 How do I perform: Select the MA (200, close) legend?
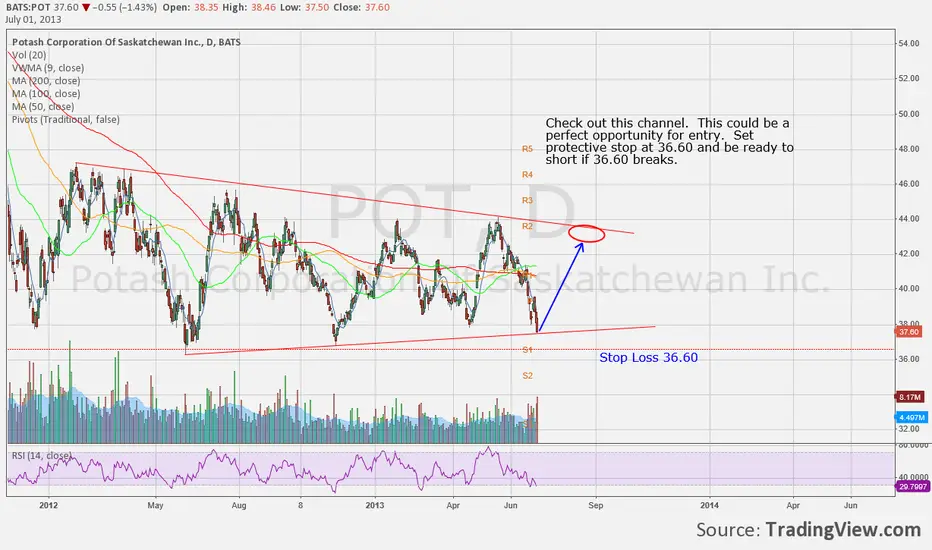point(46,81)
